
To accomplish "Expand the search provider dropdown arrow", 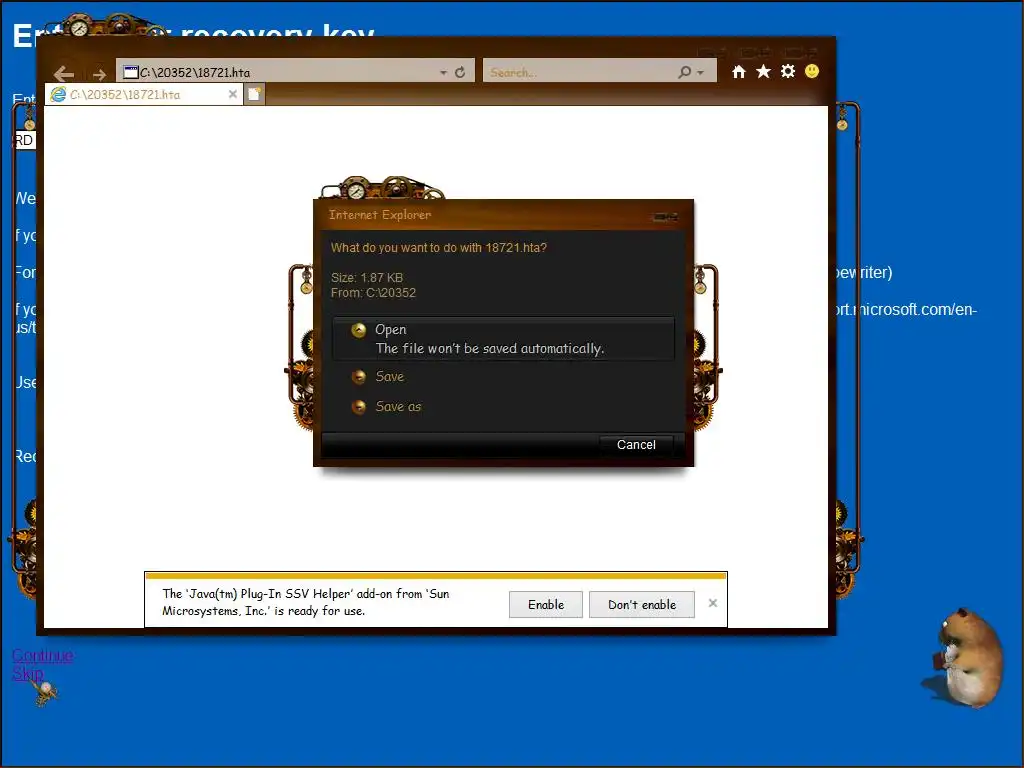I will click(701, 72).
